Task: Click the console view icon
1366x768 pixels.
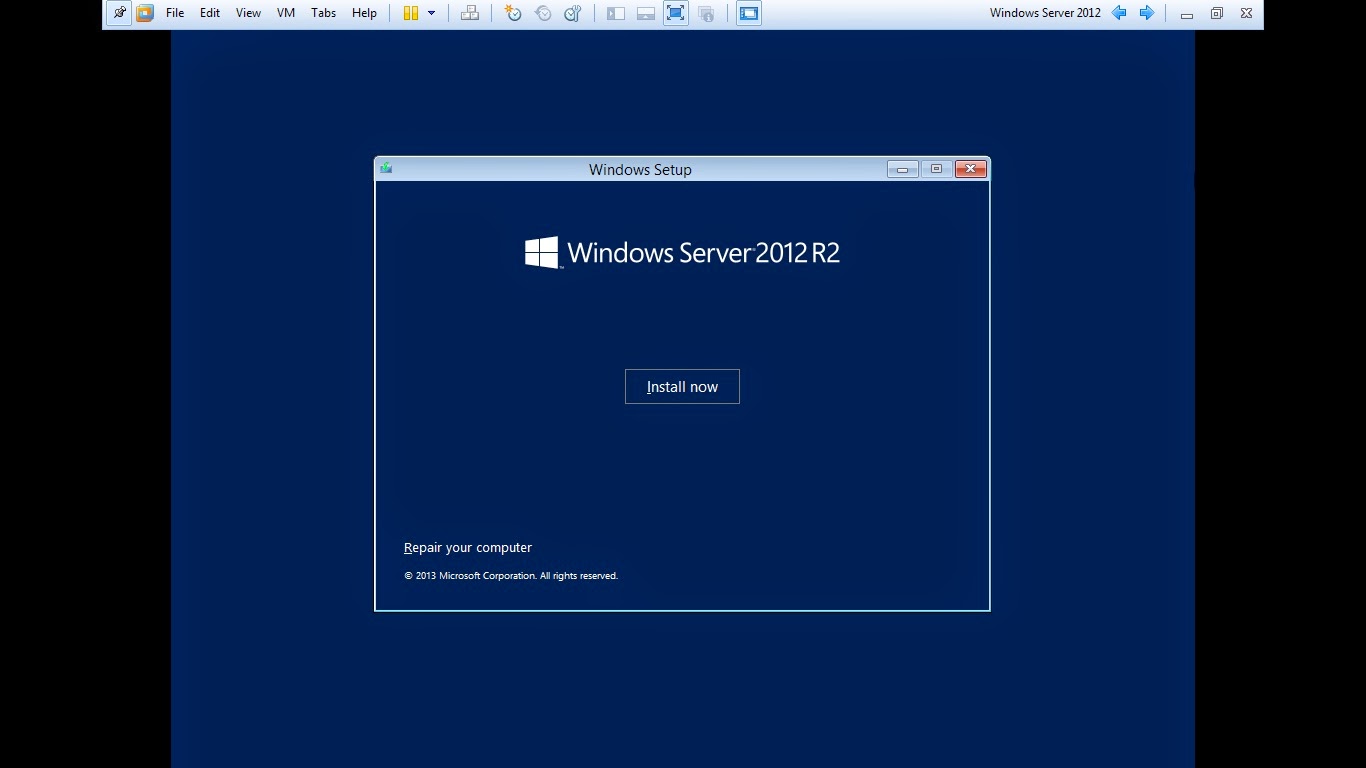Action: [749, 13]
